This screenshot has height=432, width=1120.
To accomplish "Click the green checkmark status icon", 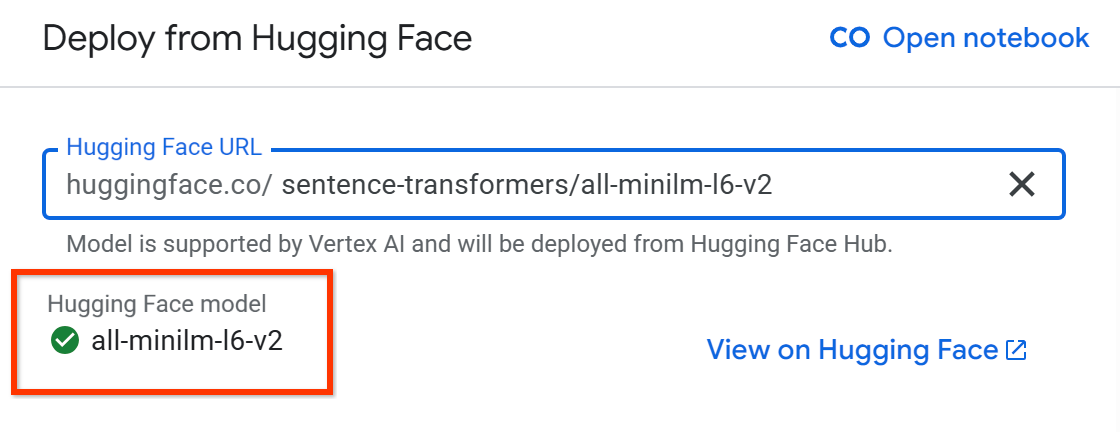I will pyautogui.click(x=65, y=341).
